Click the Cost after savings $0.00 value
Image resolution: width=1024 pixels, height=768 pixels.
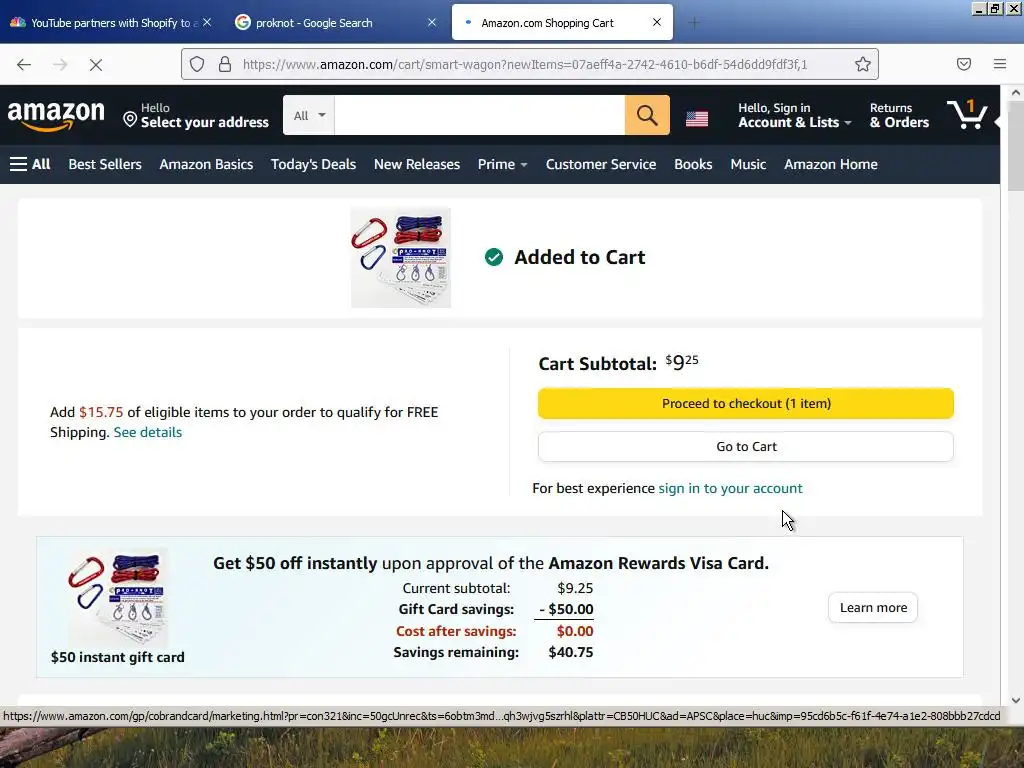(x=575, y=632)
